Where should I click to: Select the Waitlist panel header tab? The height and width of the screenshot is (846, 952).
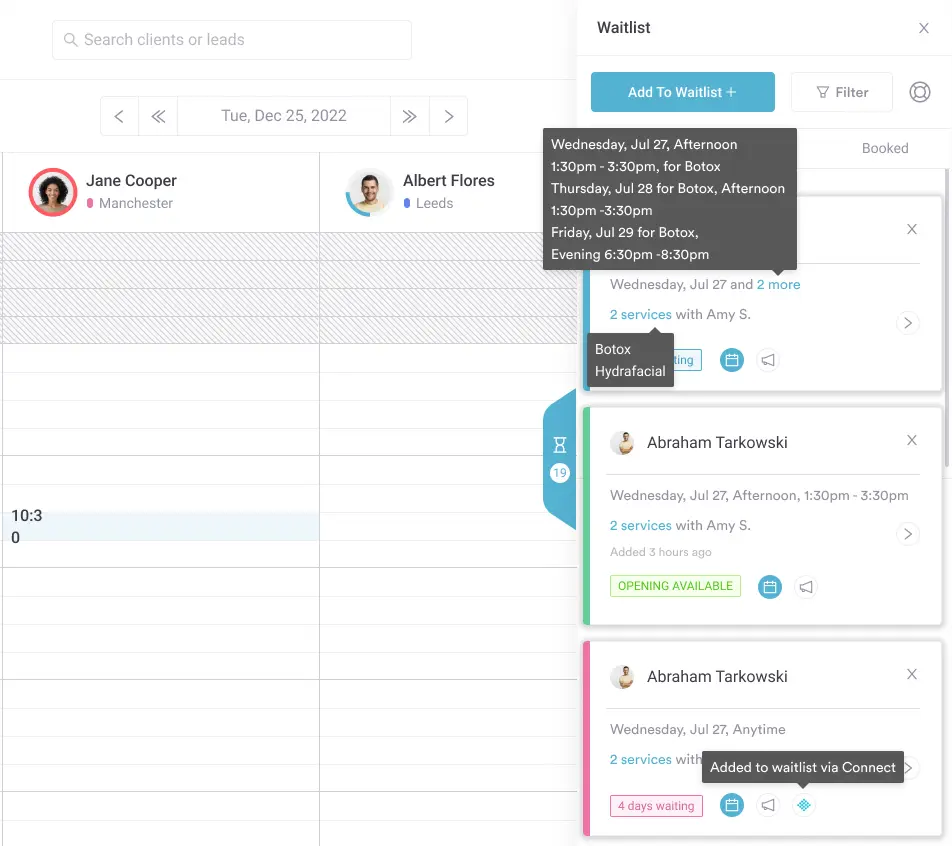pyautogui.click(x=623, y=28)
